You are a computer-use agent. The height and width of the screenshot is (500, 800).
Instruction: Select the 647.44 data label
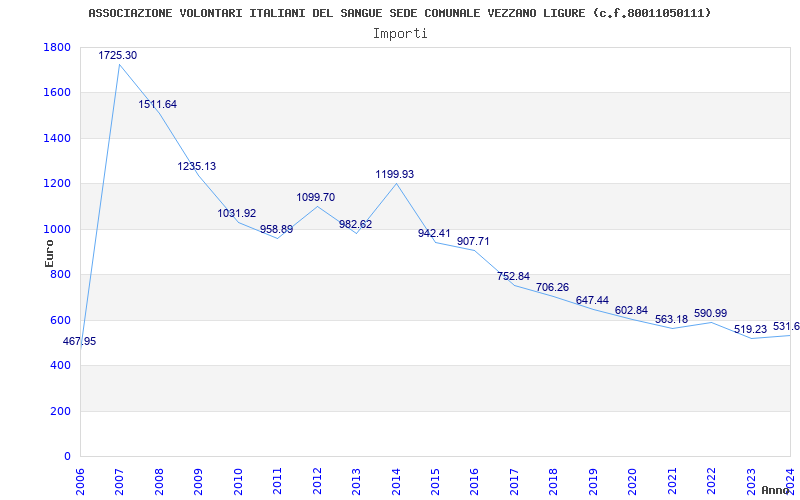(x=592, y=300)
